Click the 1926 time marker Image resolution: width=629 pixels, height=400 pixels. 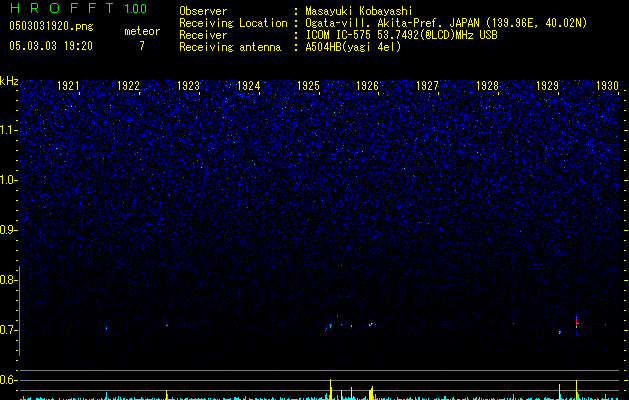367,86
